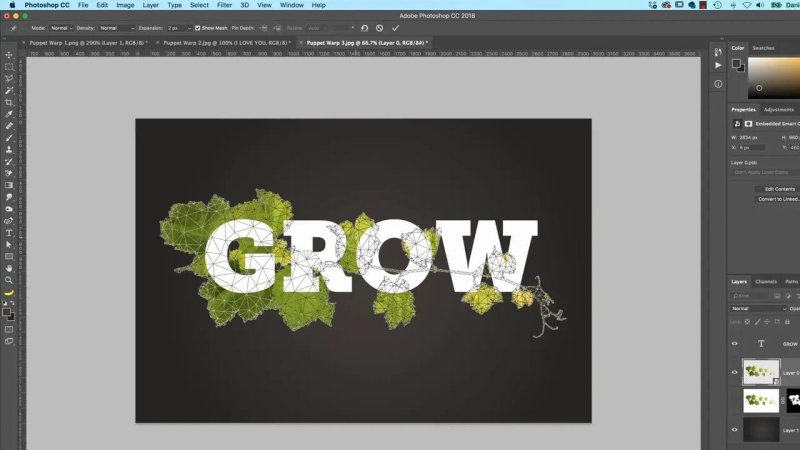Open the Density dropdown
The image size is (800, 450).
(x=117, y=28)
